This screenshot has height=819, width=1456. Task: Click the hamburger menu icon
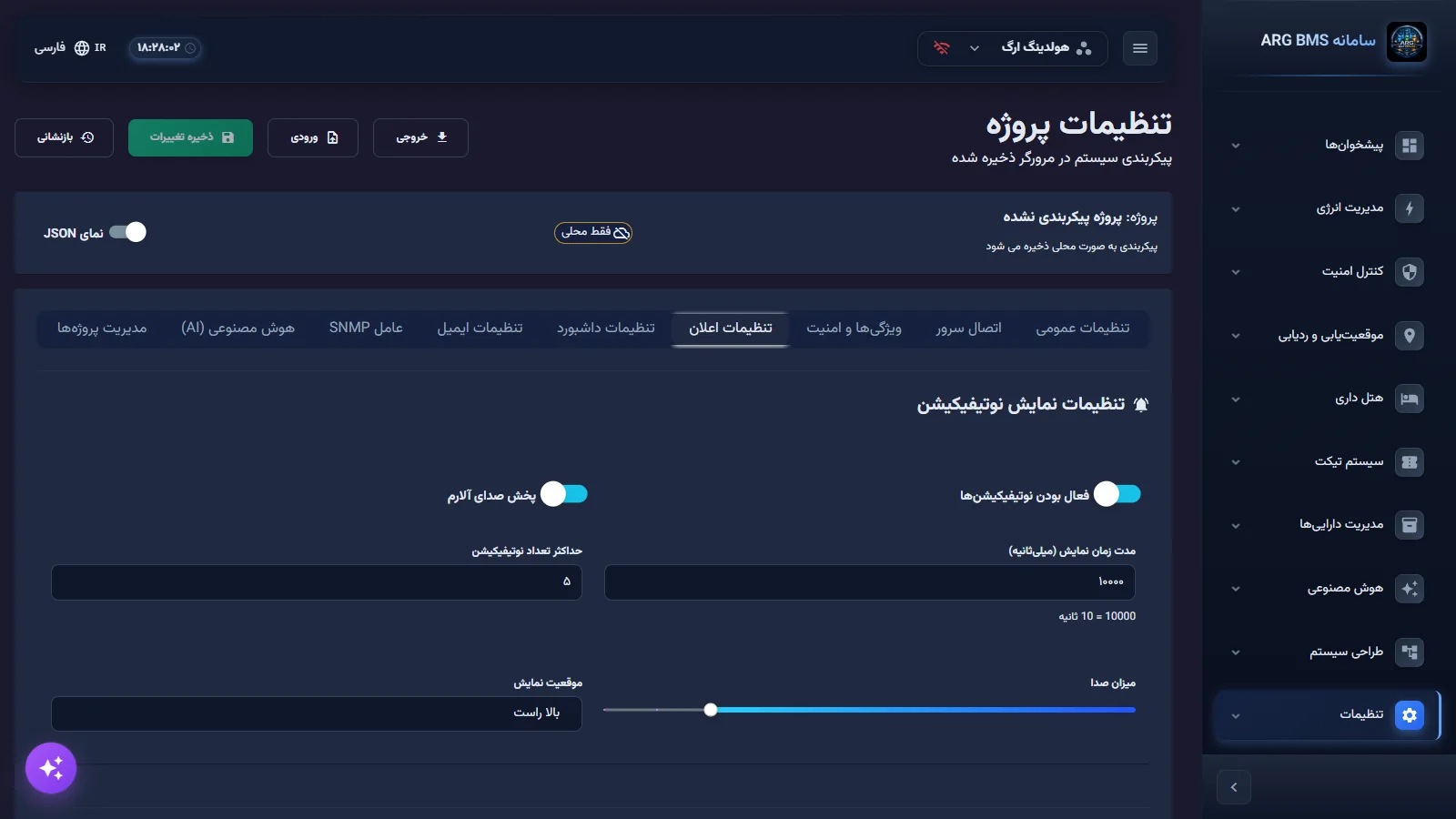(1140, 48)
